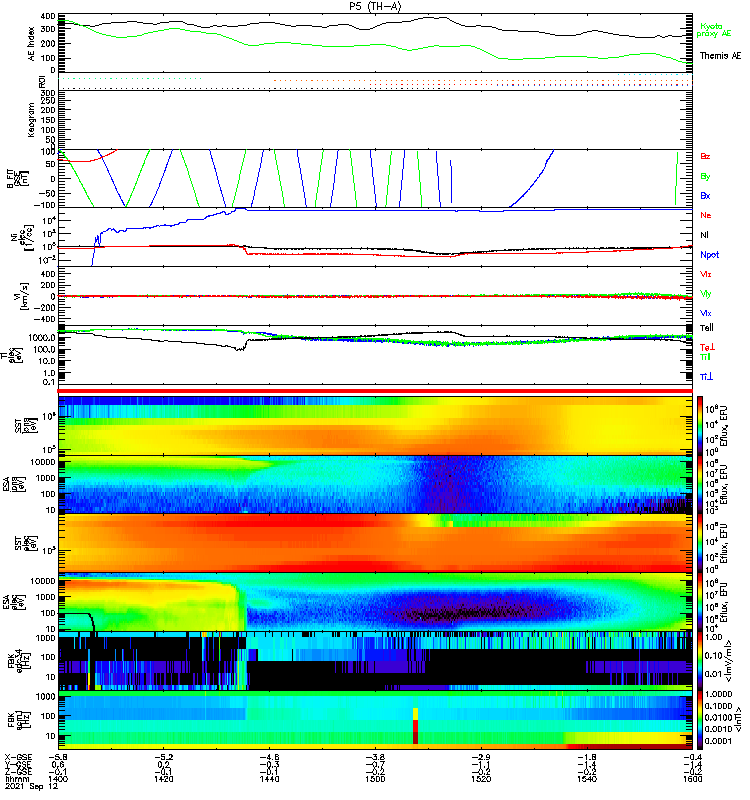Click the 1500 time tick label
Viewport: 750px width, 800px height.
tap(375, 779)
